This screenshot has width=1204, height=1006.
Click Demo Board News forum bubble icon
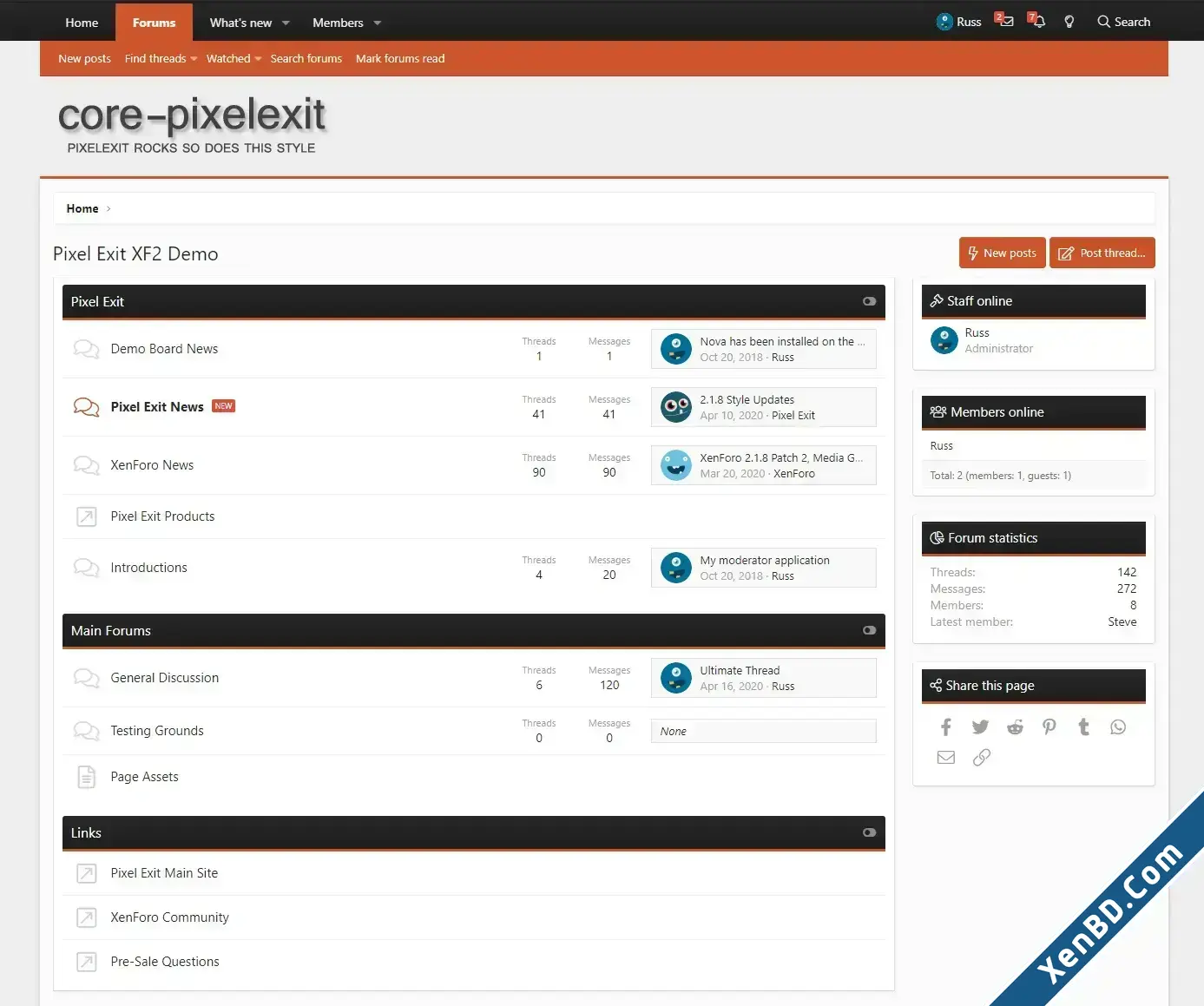[86, 349]
